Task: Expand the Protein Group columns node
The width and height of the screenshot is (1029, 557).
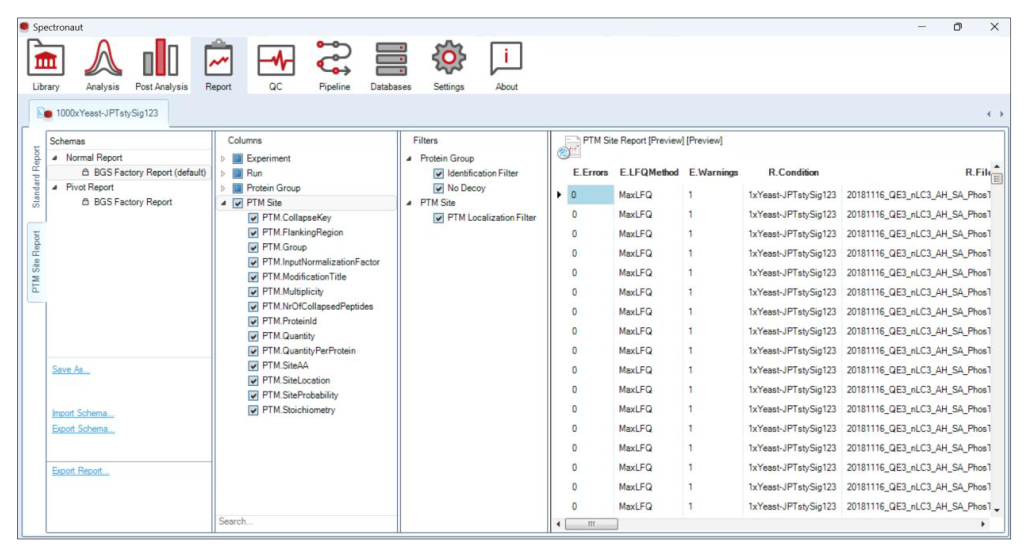Action: coord(223,188)
